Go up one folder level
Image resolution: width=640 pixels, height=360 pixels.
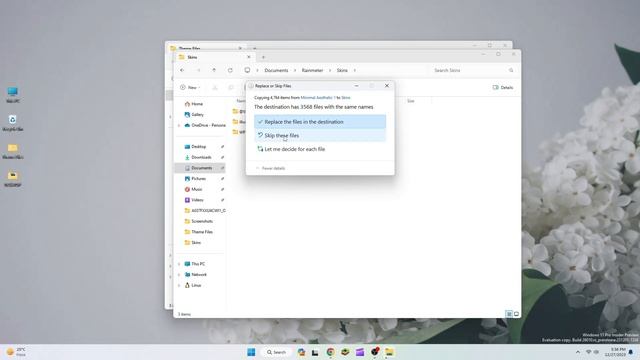coord(214,70)
